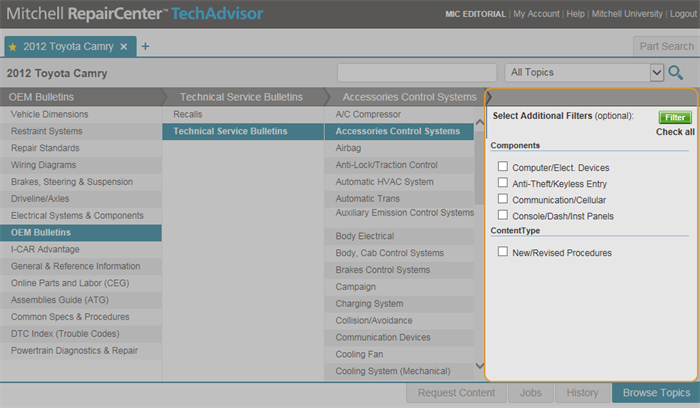Select Brakes, Steering & Suspension
Screen dimensions: 700x408
click(81, 182)
